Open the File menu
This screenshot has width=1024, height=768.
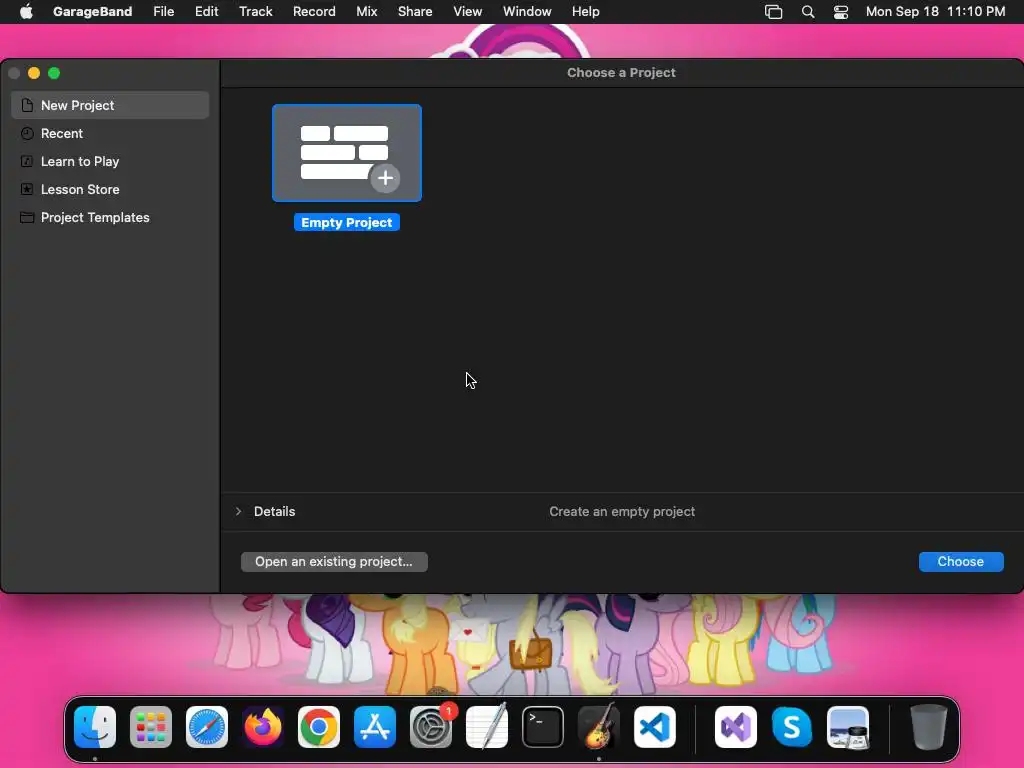(x=163, y=12)
